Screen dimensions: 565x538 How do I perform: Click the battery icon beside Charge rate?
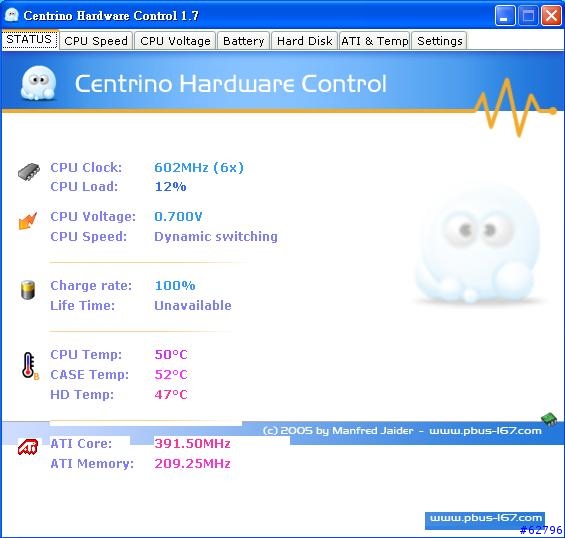(x=28, y=290)
